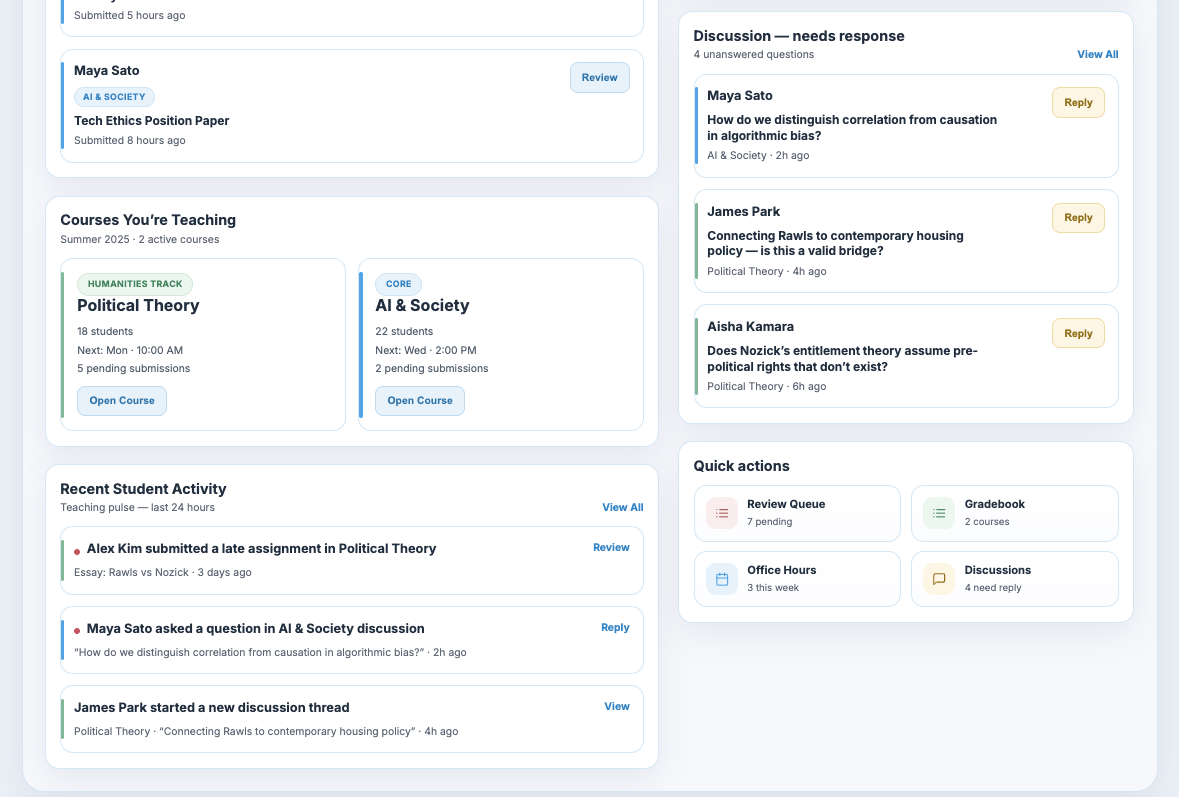Open the AI & Society course
This screenshot has width=1179, height=797.
420,400
